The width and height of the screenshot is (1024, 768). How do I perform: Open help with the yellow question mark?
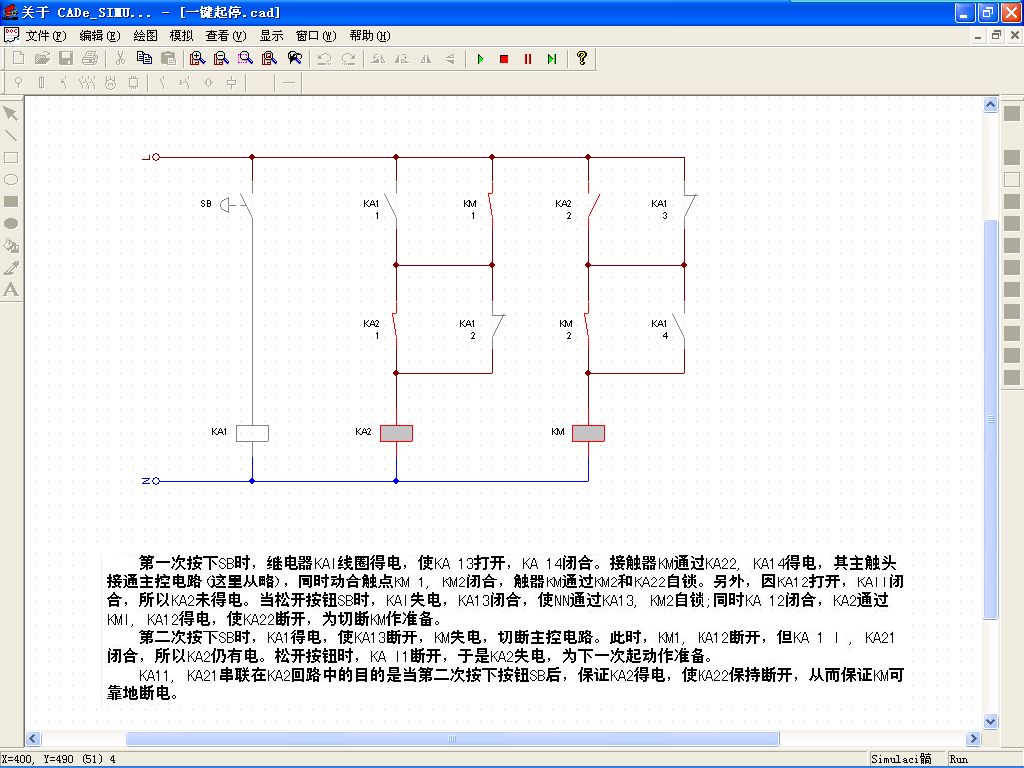pyautogui.click(x=582, y=59)
